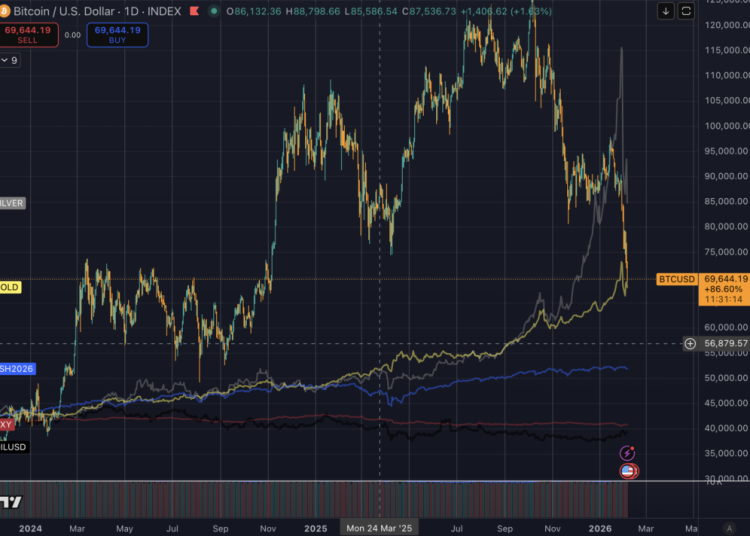The image size is (750, 536).
Task: Expand the collapsed indicators legend showing 9
Action: [x=10, y=60]
